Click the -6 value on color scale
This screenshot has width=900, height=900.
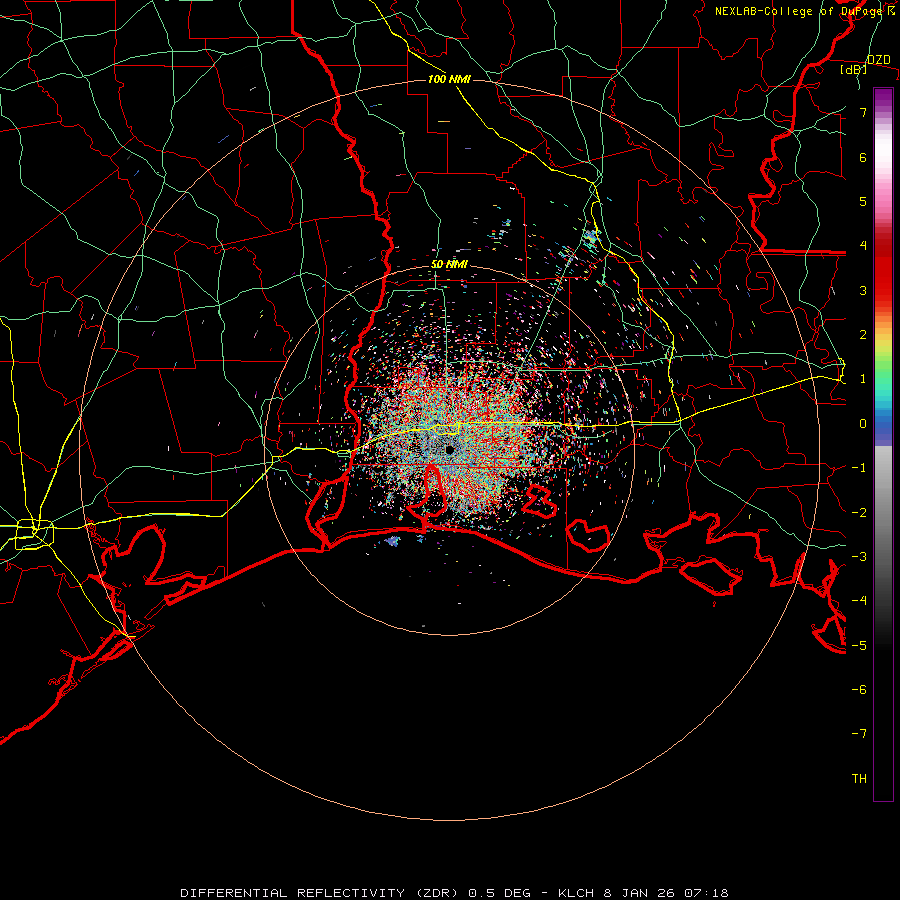(859, 690)
